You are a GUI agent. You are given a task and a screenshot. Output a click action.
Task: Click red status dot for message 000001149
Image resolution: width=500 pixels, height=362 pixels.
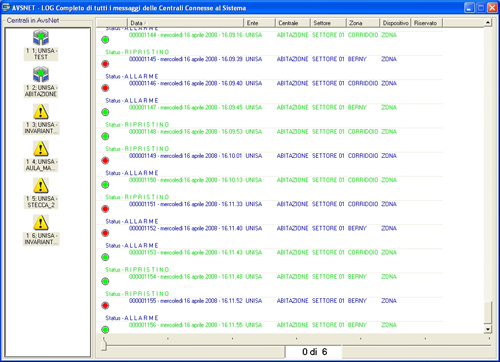coord(105,161)
